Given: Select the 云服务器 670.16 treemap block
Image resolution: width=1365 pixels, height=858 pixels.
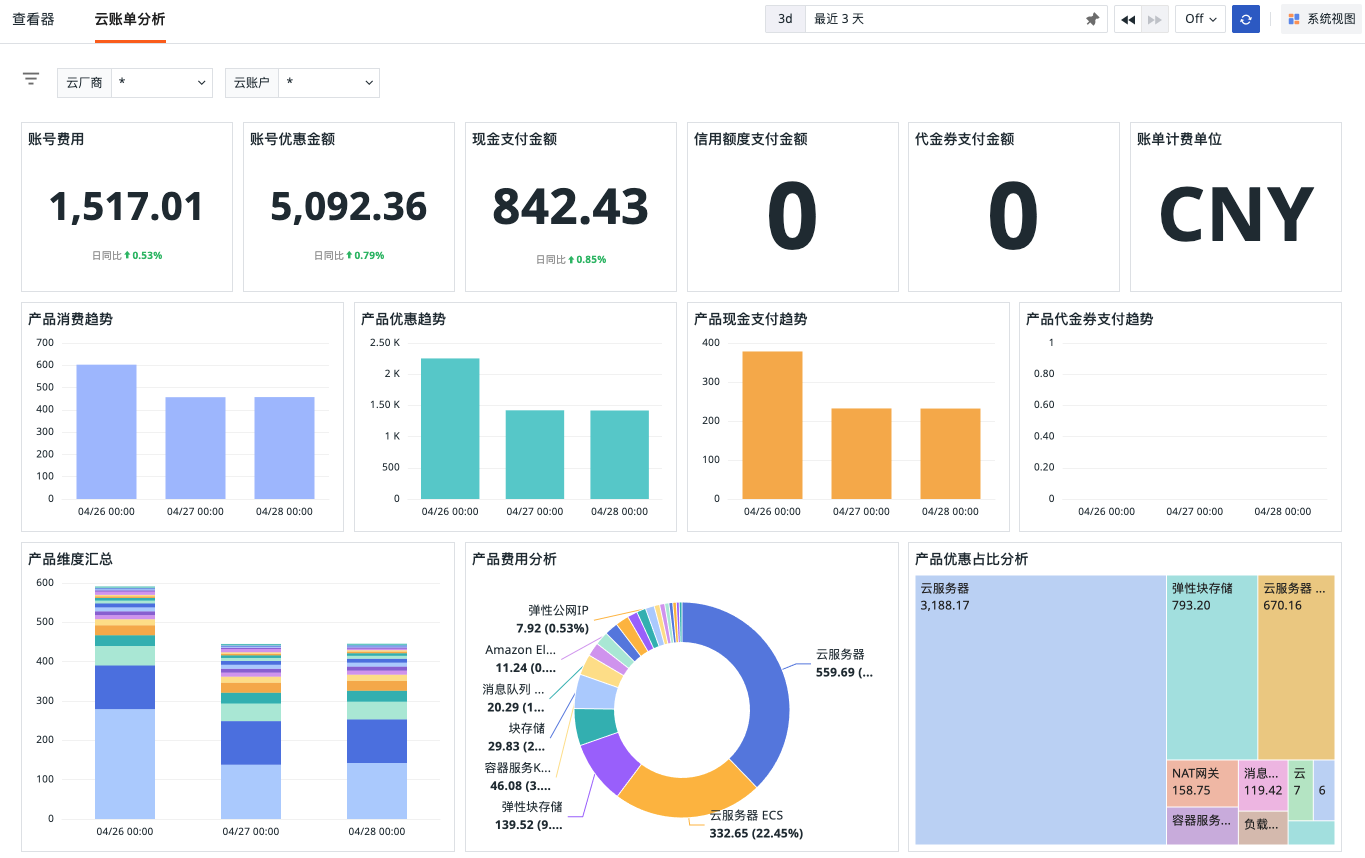Looking at the screenshot, I should click(1296, 667).
